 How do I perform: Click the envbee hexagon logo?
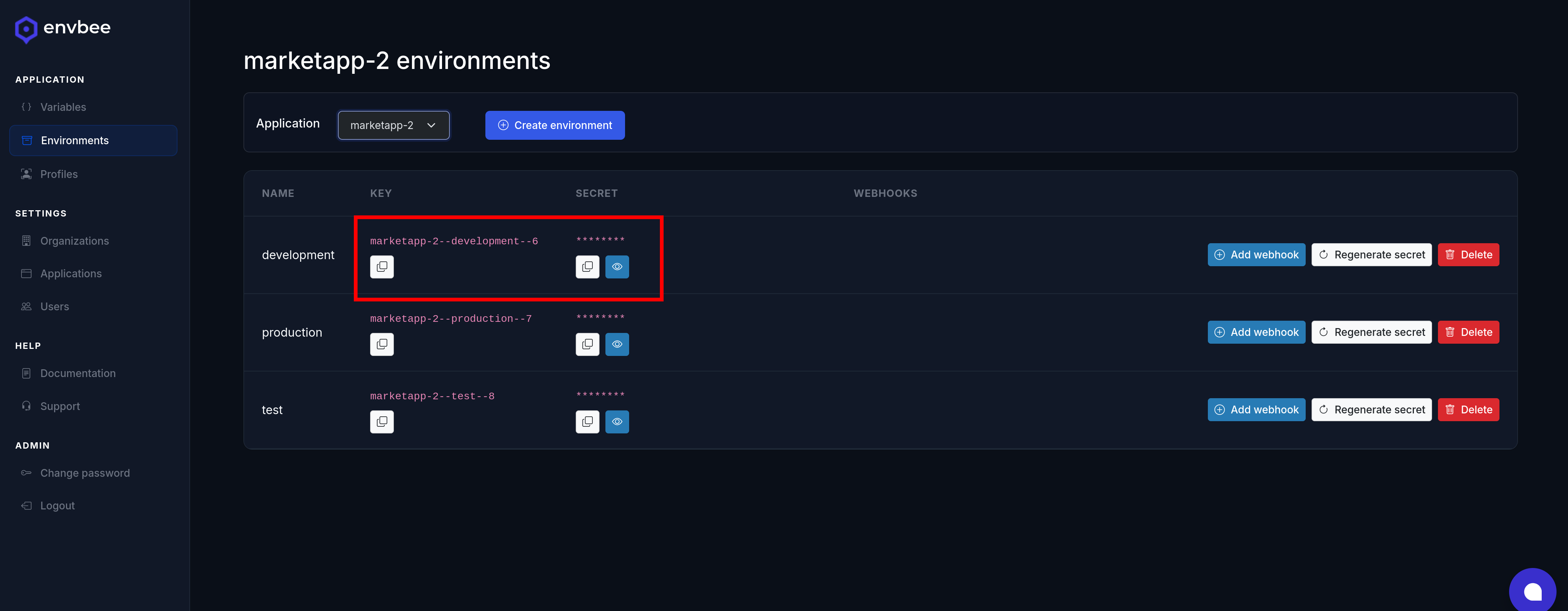tap(26, 29)
